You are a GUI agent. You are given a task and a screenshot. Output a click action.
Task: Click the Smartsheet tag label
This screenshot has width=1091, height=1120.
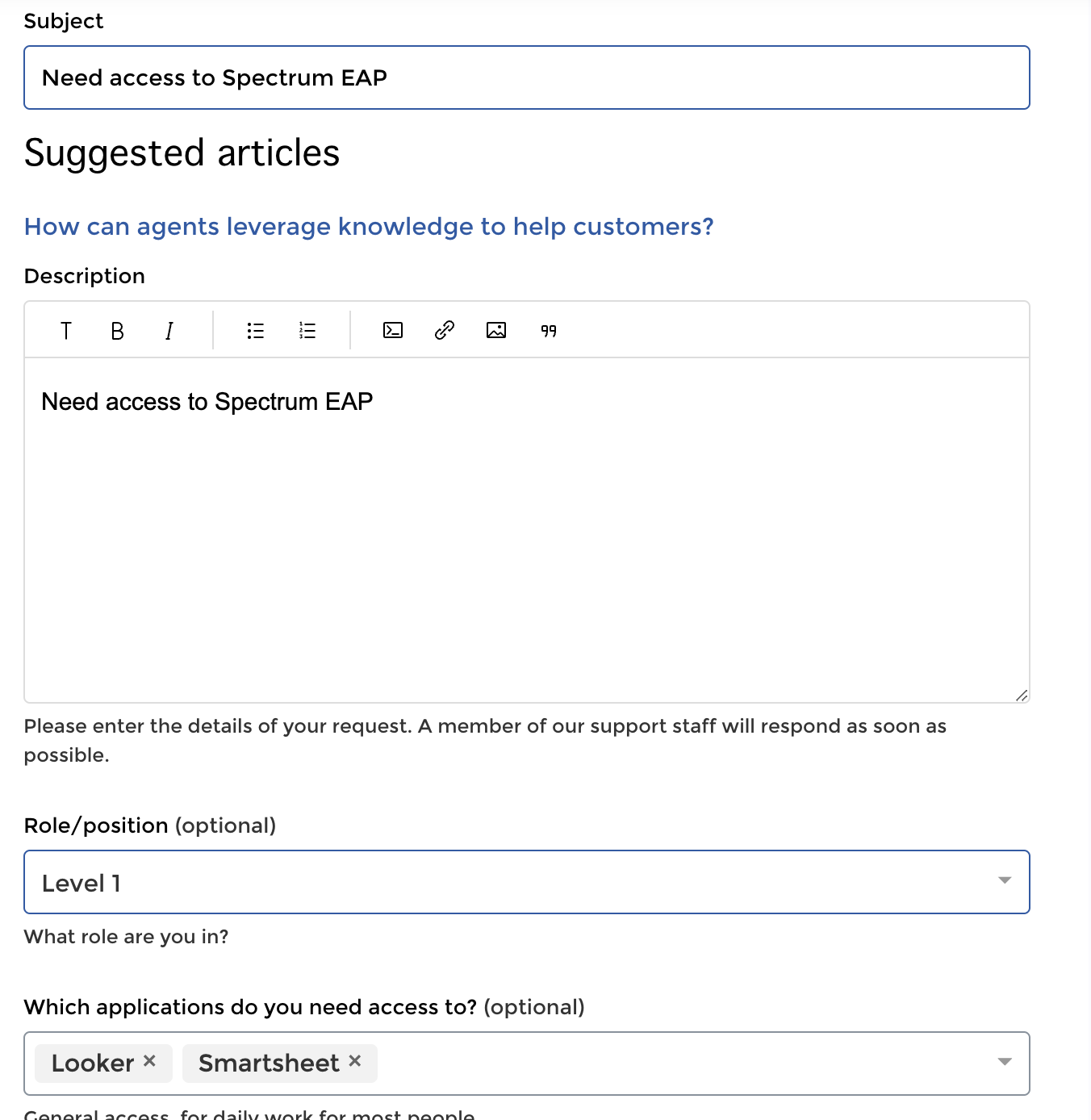[x=269, y=1063]
